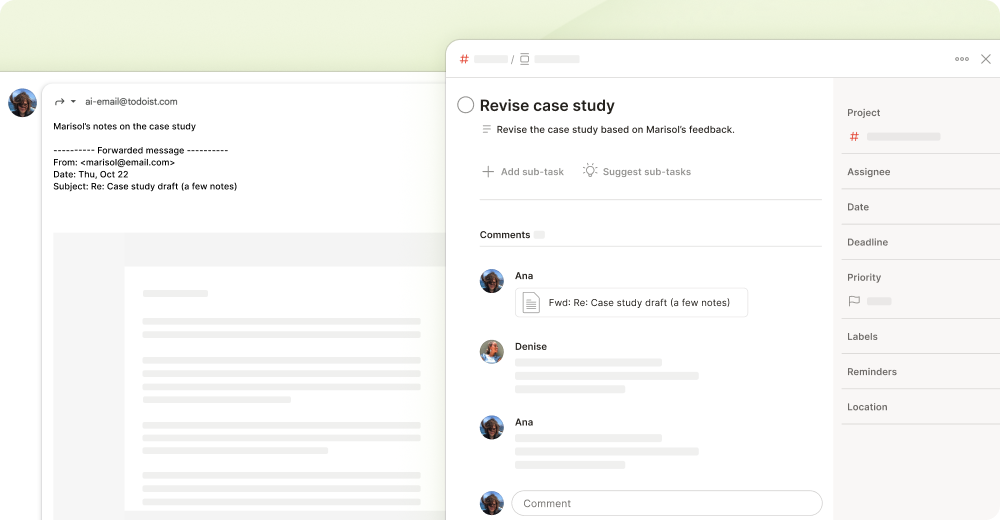Open the dropdown caret next to forward arrow
This screenshot has height=520, width=1000.
click(73, 101)
